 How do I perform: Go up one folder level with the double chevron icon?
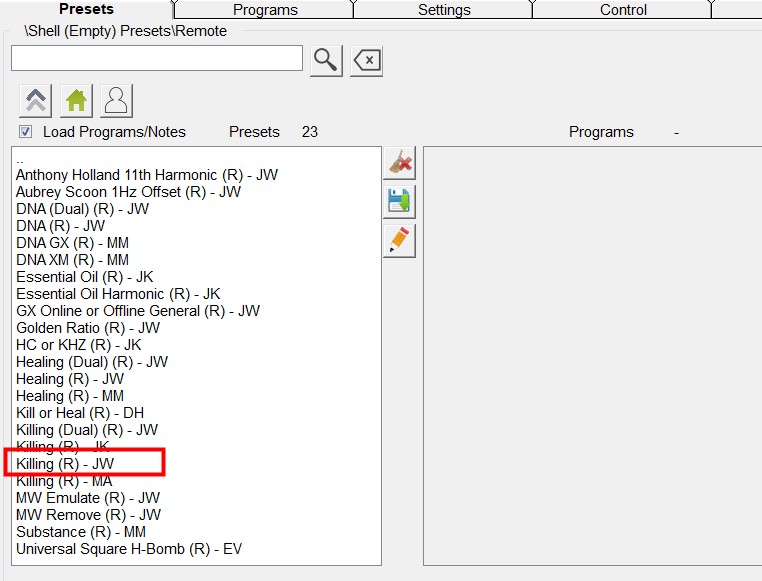(34, 101)
